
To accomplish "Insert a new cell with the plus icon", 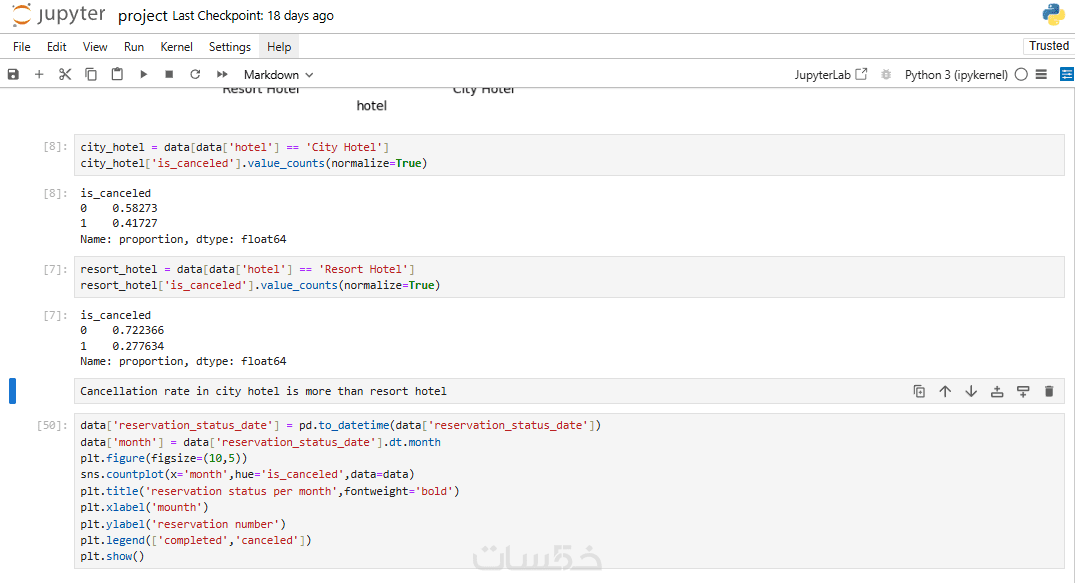I will pos(39,74).
